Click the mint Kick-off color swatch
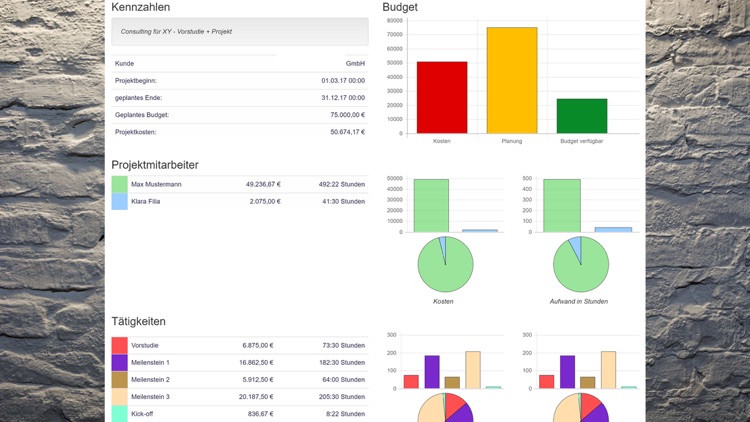Screen dimensions: 750x422 click(120, 414)
